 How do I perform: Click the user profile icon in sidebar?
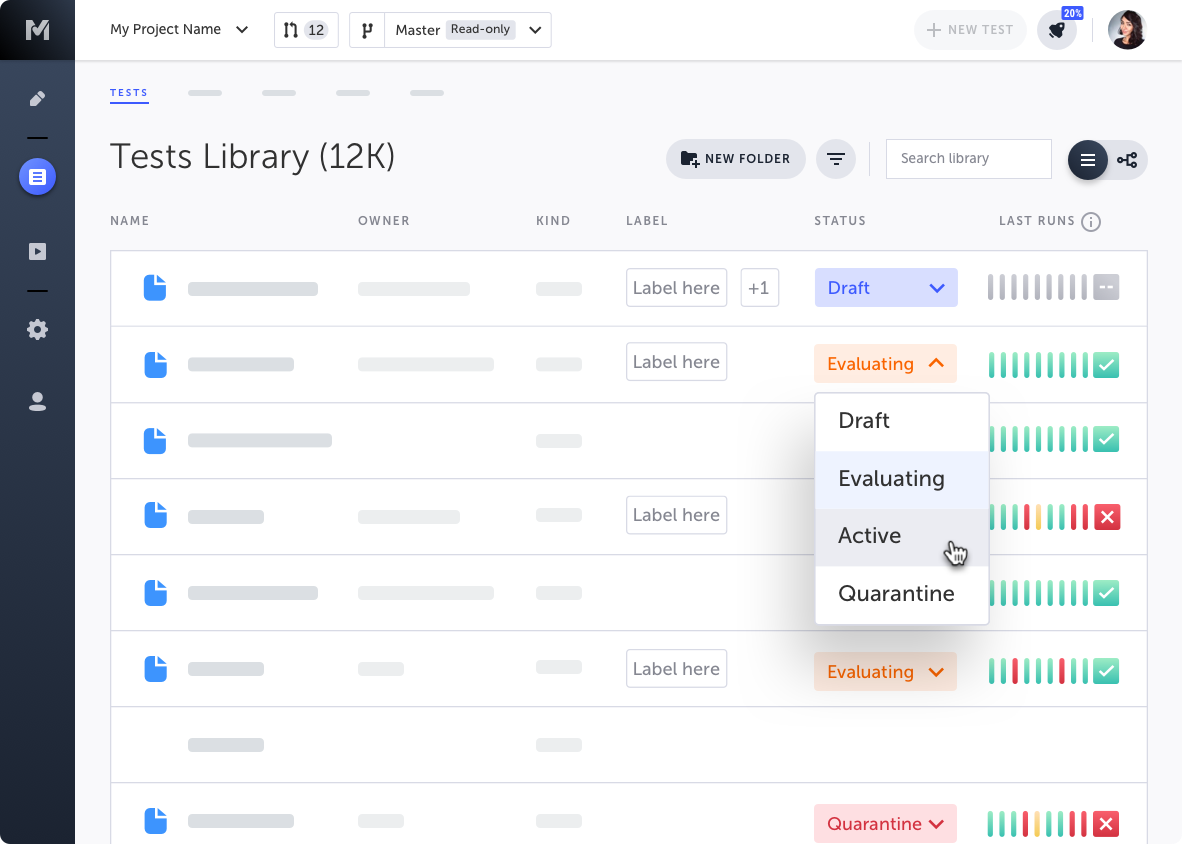click(x=37, y=401)
